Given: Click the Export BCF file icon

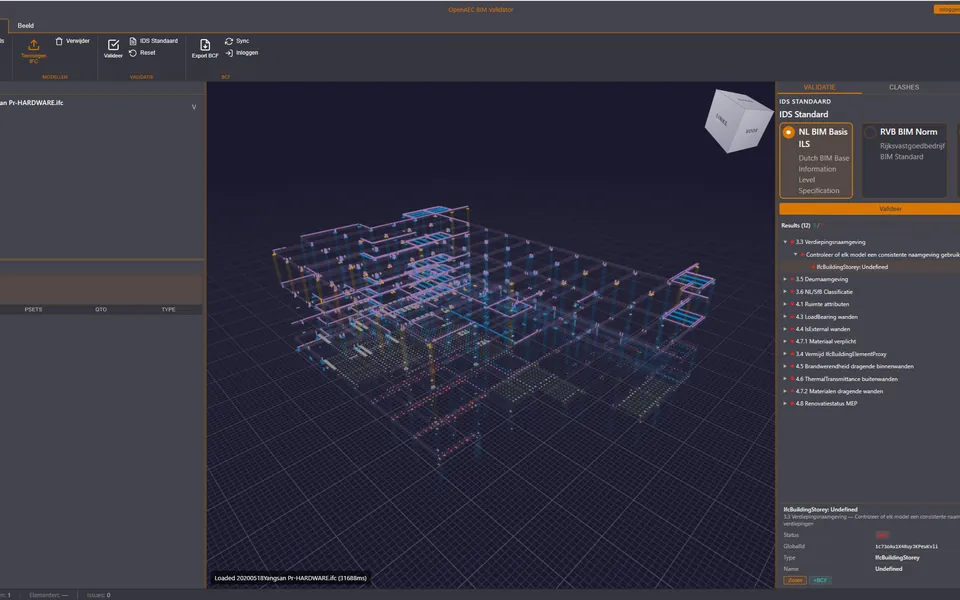Looking at the screenshot, I should (x=205, y=45).
